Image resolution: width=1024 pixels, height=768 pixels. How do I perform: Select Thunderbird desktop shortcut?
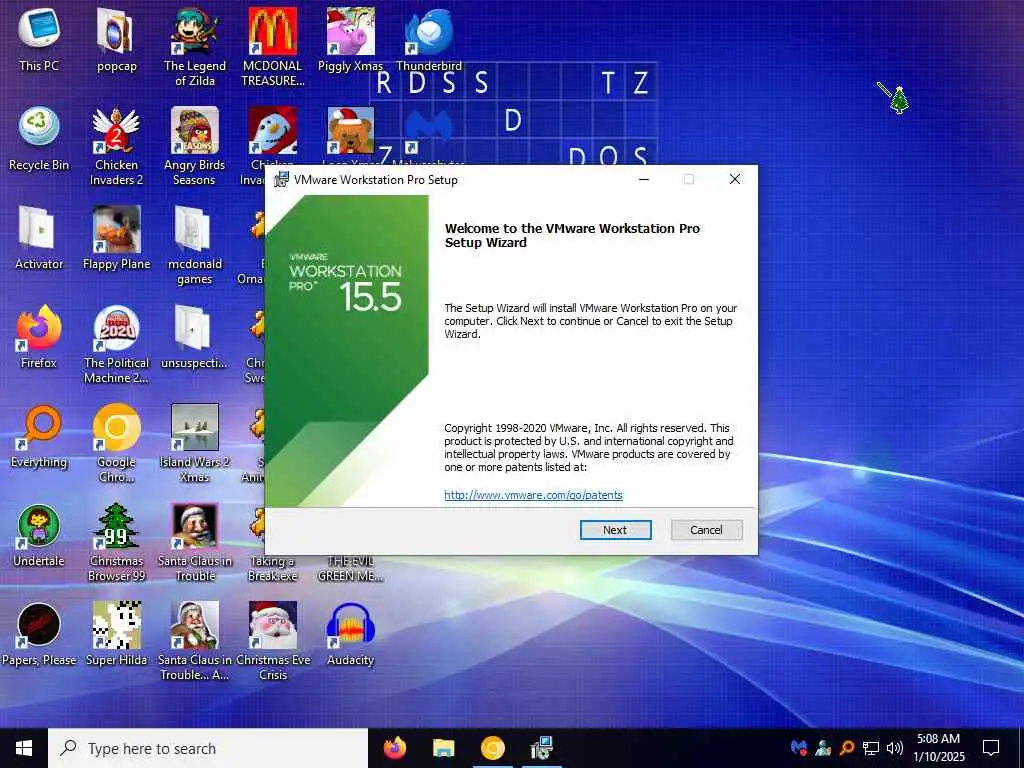(428, 39)
